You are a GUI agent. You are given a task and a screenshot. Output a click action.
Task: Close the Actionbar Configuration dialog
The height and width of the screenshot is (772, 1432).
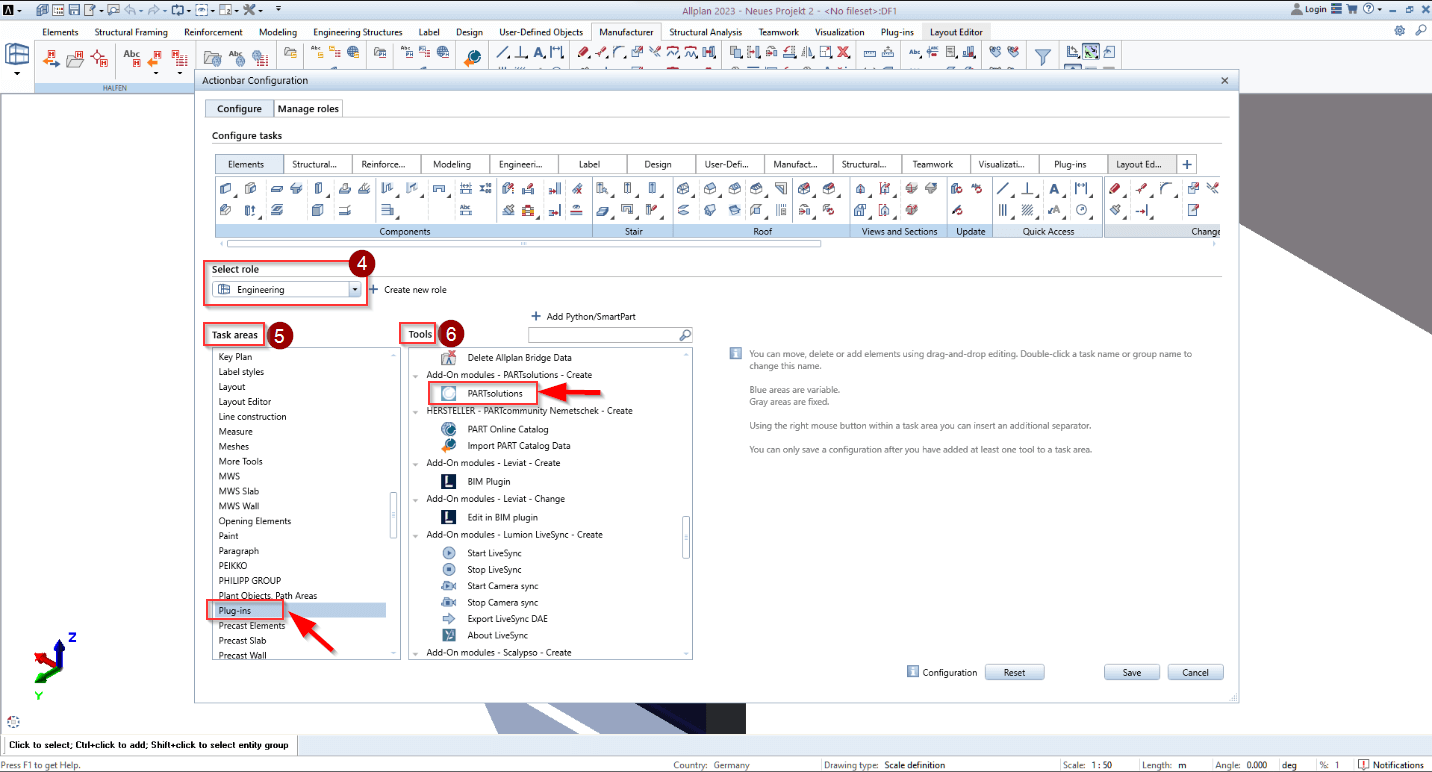point(1225,80)
